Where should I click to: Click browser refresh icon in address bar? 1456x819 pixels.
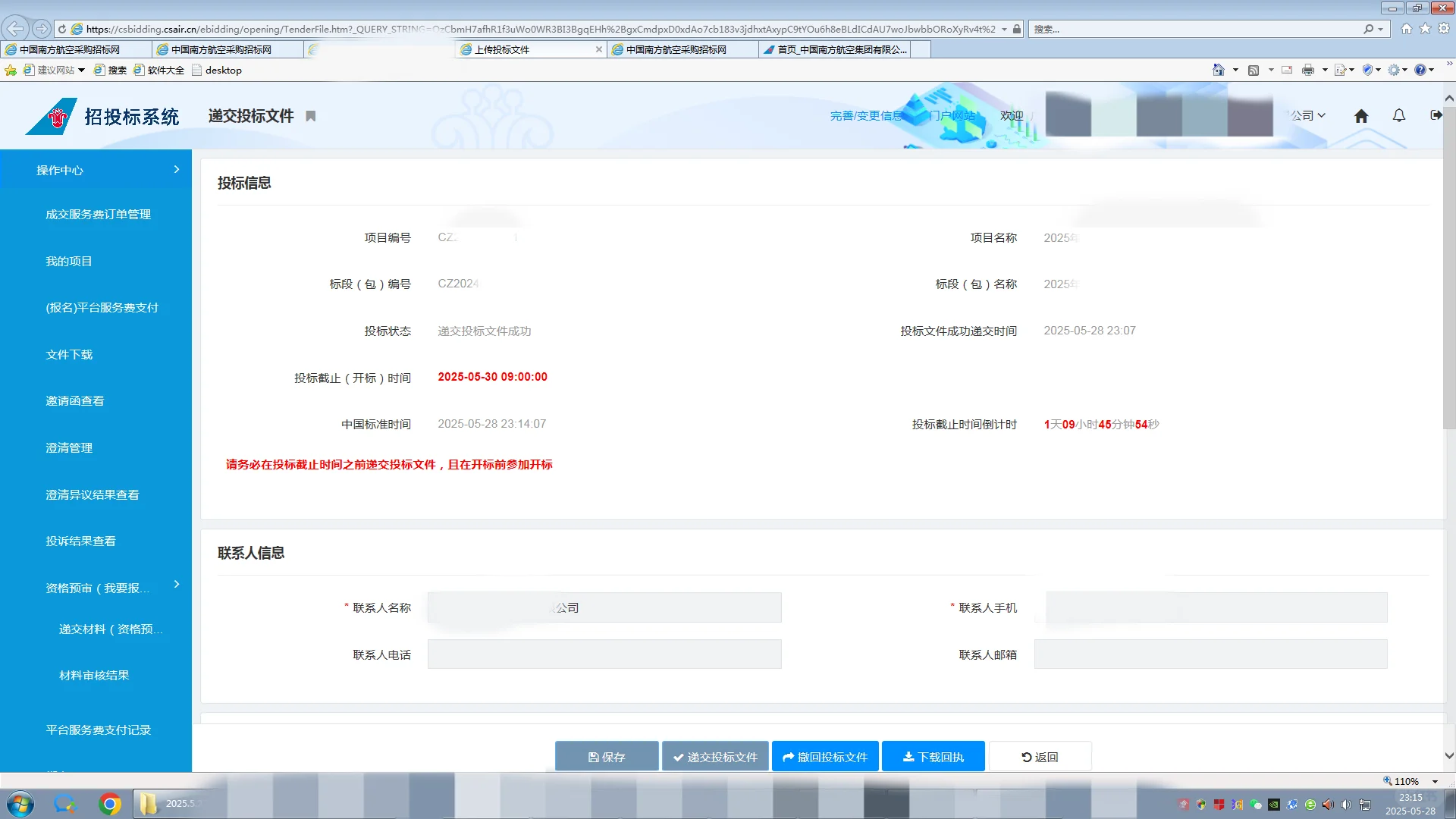[62, 29]
